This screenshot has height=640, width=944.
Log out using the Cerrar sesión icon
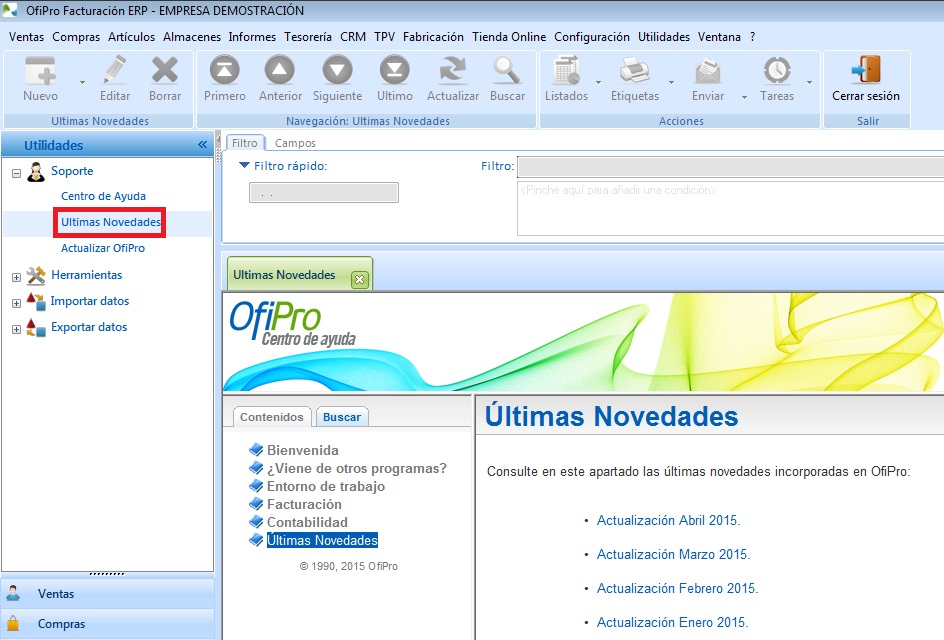(x=866, y=80)
